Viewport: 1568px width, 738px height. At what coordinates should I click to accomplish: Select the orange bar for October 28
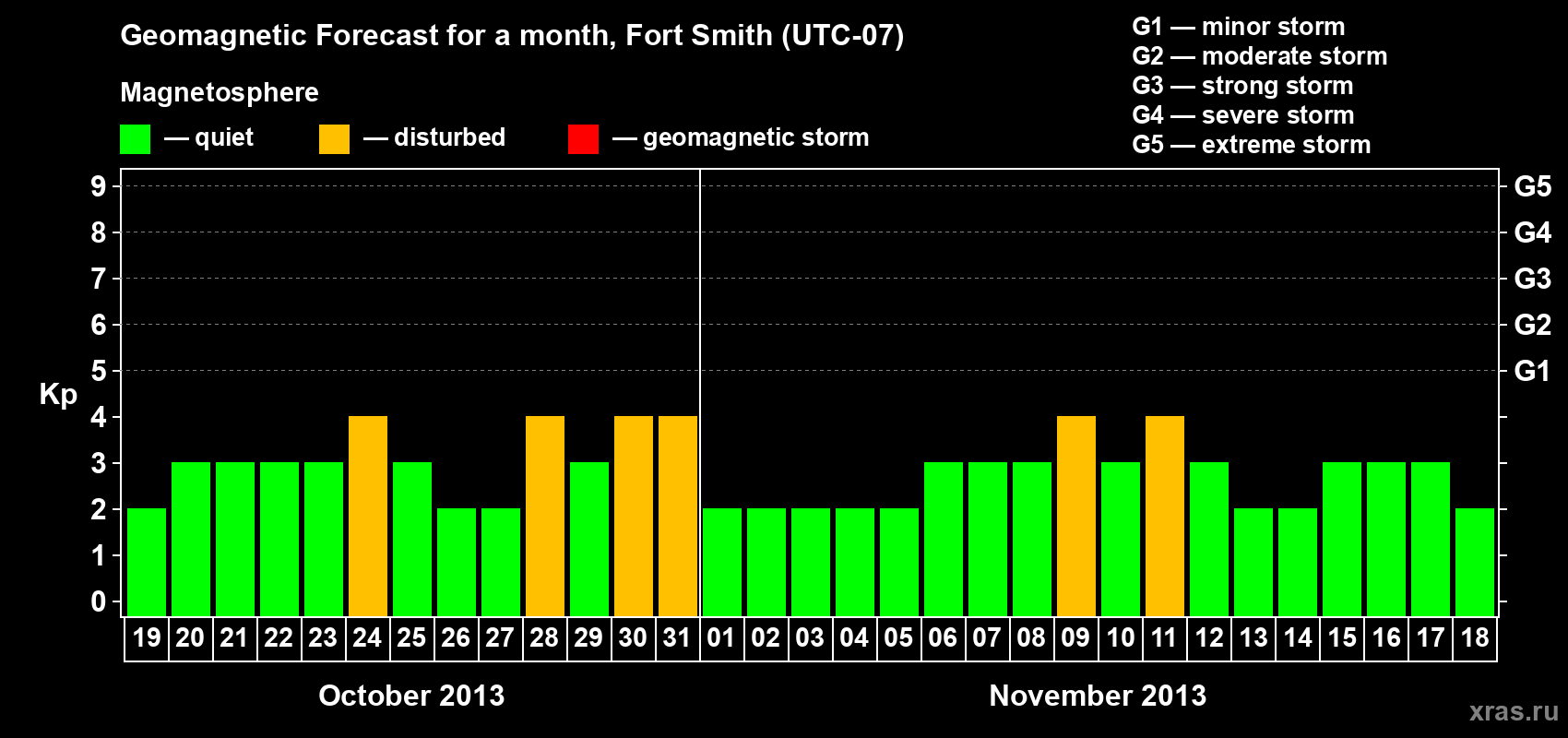545,516
